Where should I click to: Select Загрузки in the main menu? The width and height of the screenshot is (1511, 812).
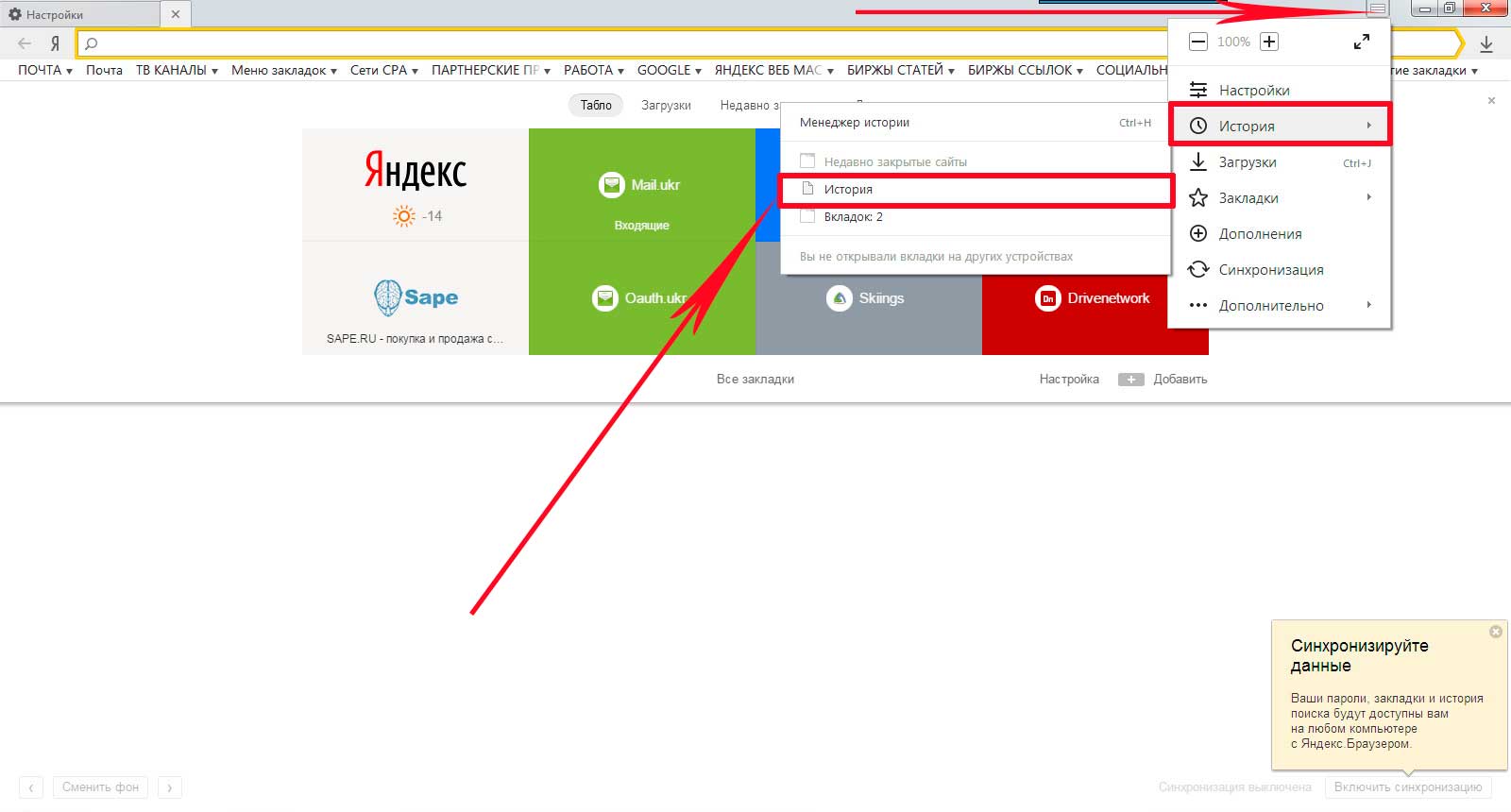point(1280,161)
